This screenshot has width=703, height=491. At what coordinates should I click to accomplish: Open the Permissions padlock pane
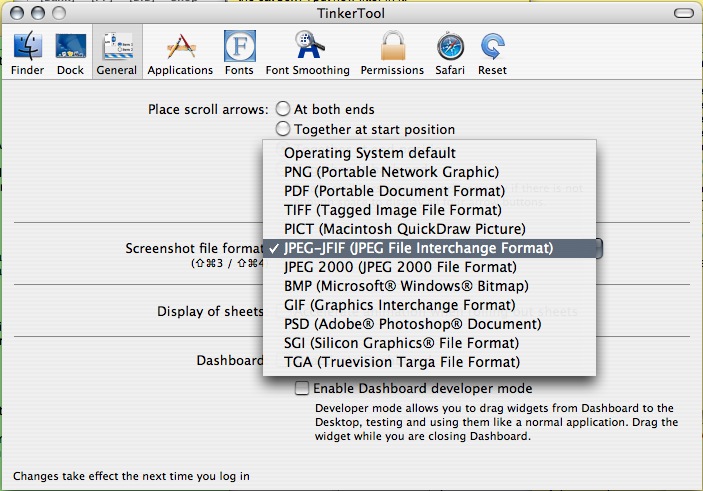coord(392,52)
